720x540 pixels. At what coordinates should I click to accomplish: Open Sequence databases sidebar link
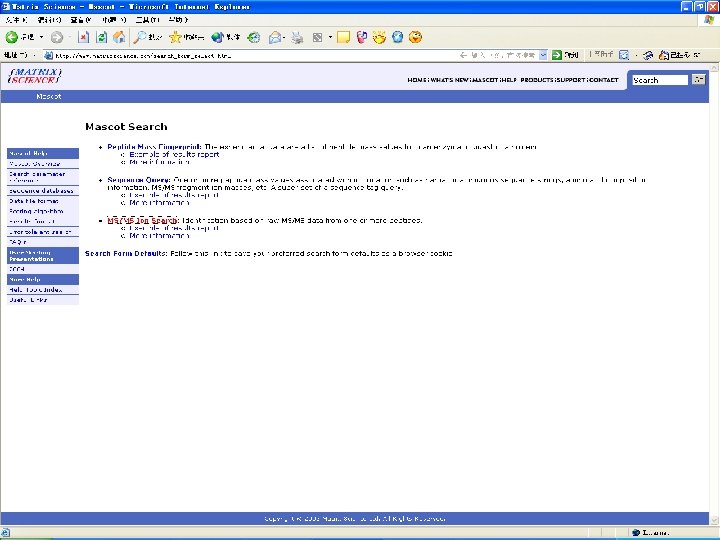43,191
